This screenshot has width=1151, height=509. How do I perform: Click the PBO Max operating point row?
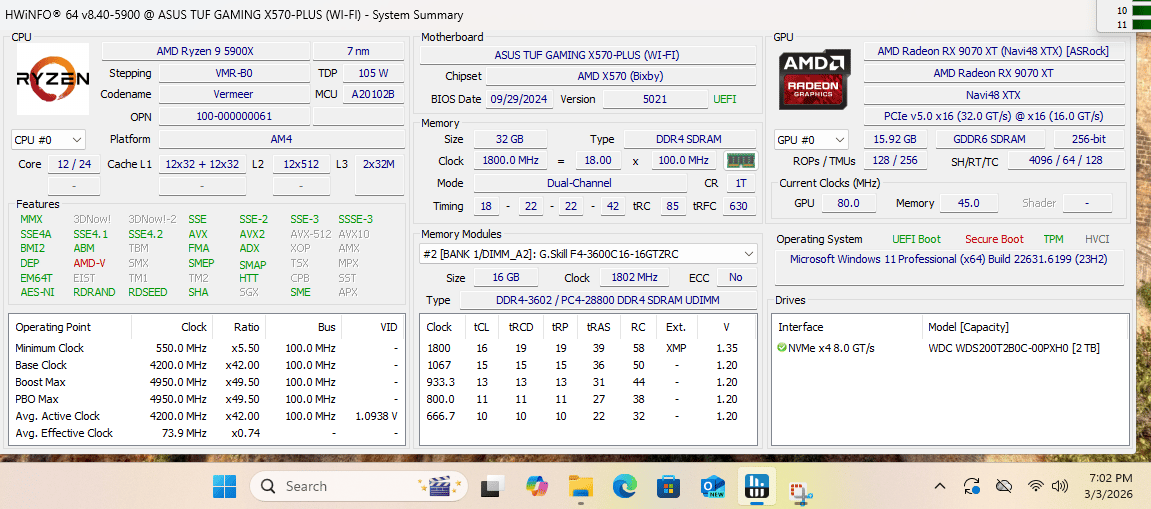[x=208, y=399]
